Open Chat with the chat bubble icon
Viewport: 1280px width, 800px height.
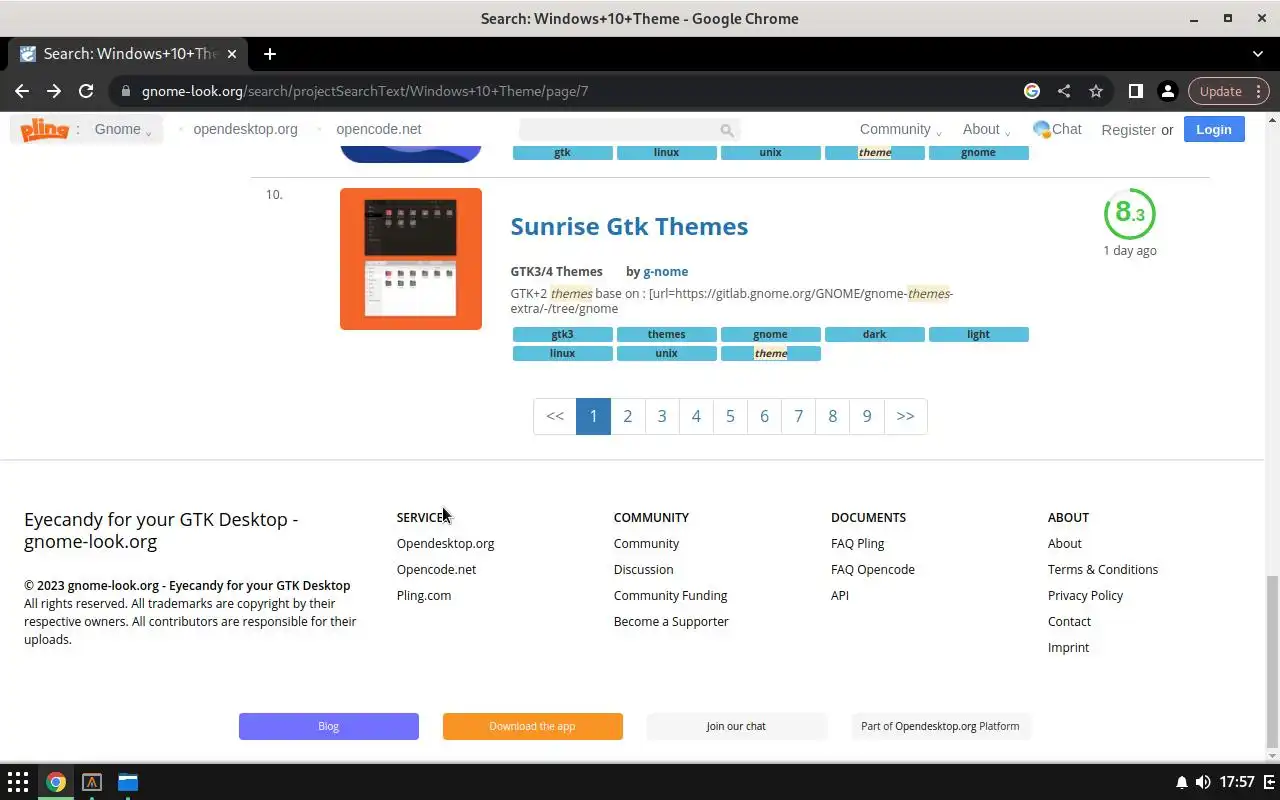click(x=1042, y=129)
